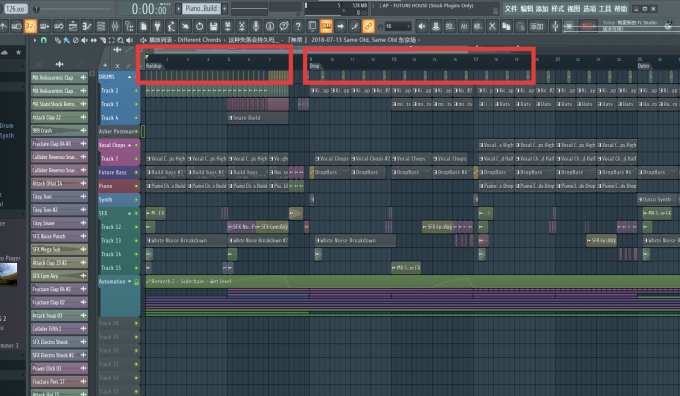Select the playlist zoom magnifier tool

[x=120, y=40]
